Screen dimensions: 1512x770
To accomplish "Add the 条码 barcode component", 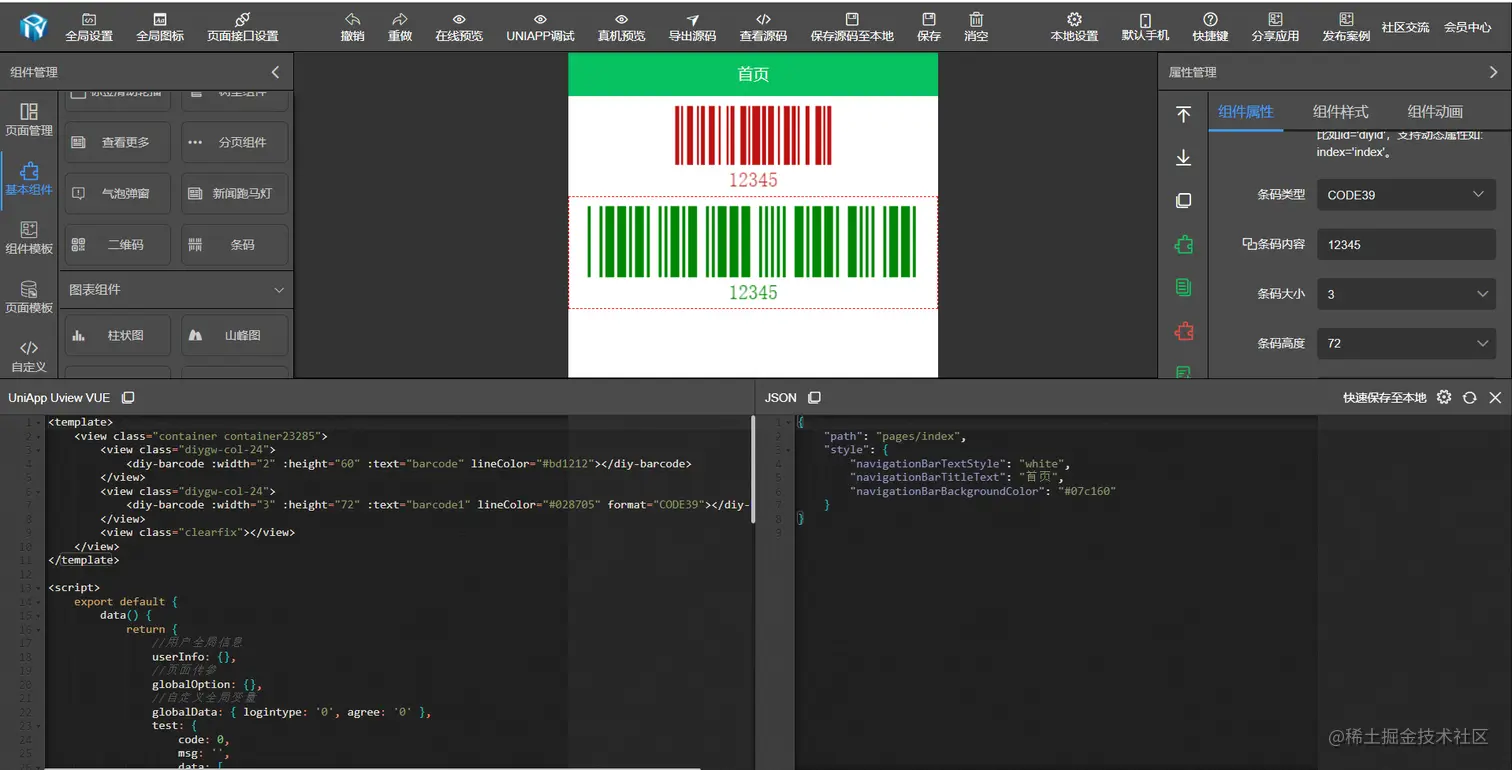I will (235, 244).
